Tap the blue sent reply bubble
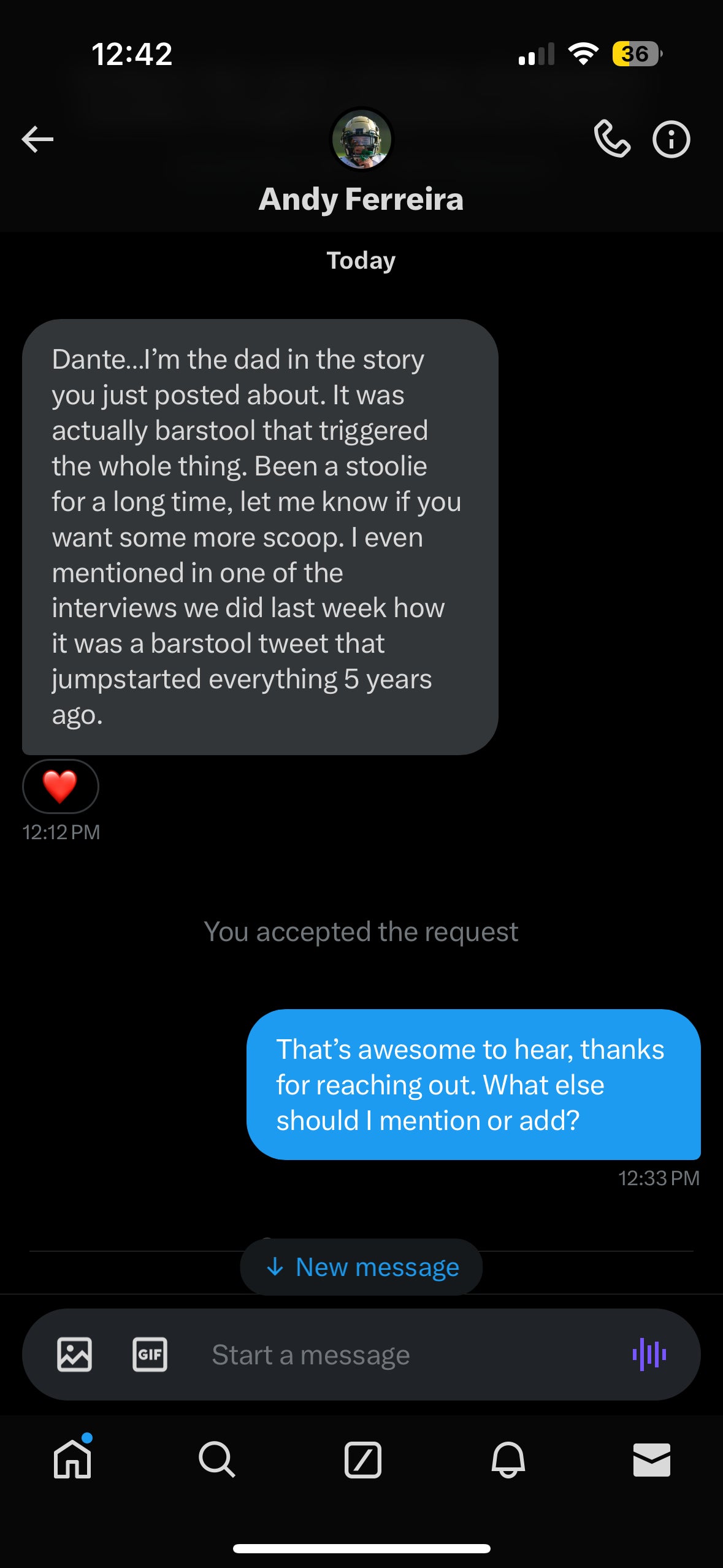 click(473, 1085)
